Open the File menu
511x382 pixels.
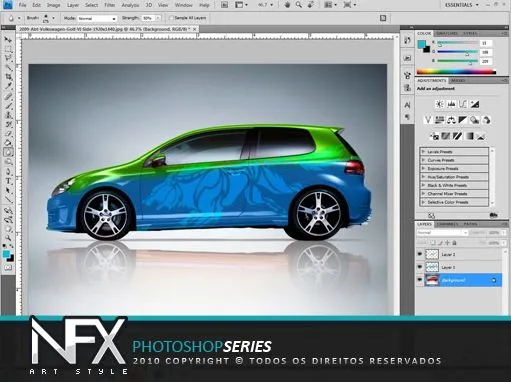point(22,5)
